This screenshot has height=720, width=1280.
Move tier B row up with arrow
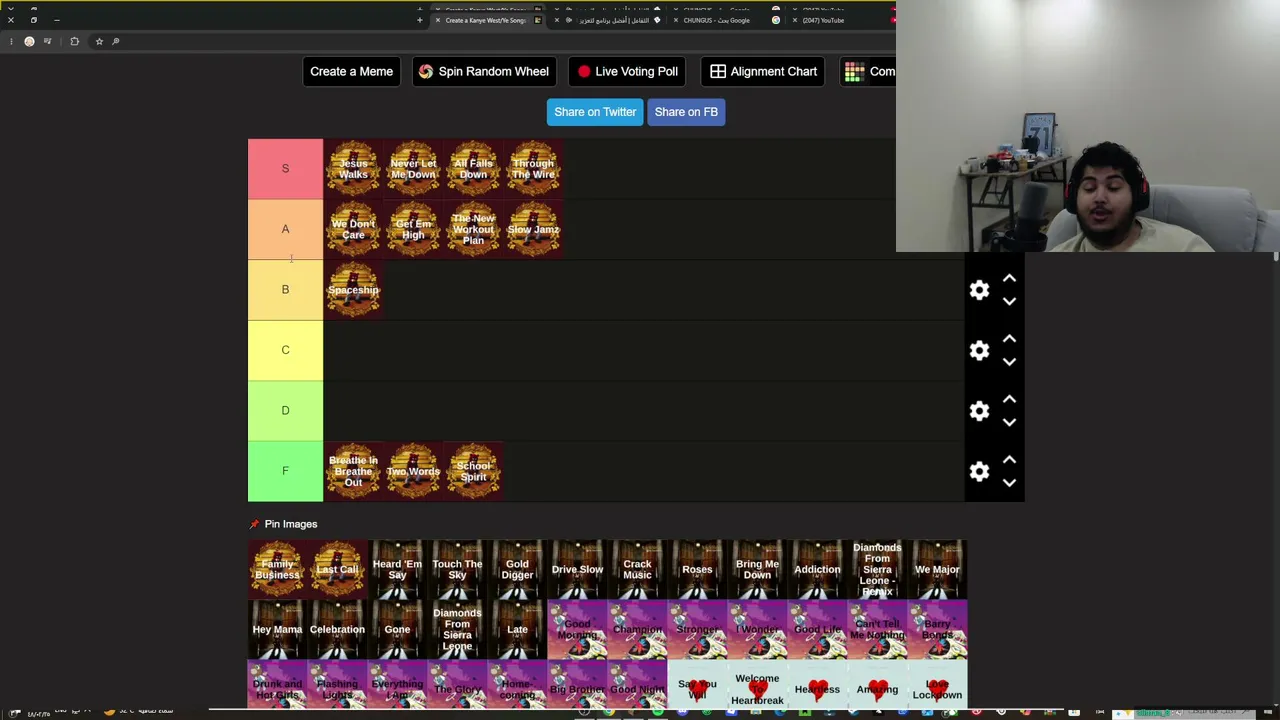(1009, 279)
